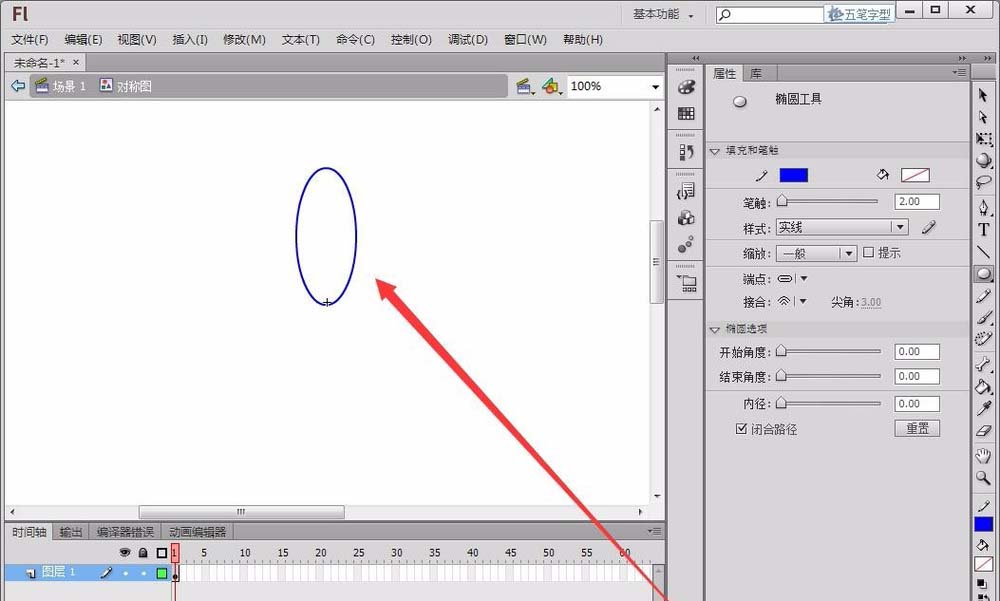
Task: Open the 窗口(W) menu
Action: click(525, 40)
